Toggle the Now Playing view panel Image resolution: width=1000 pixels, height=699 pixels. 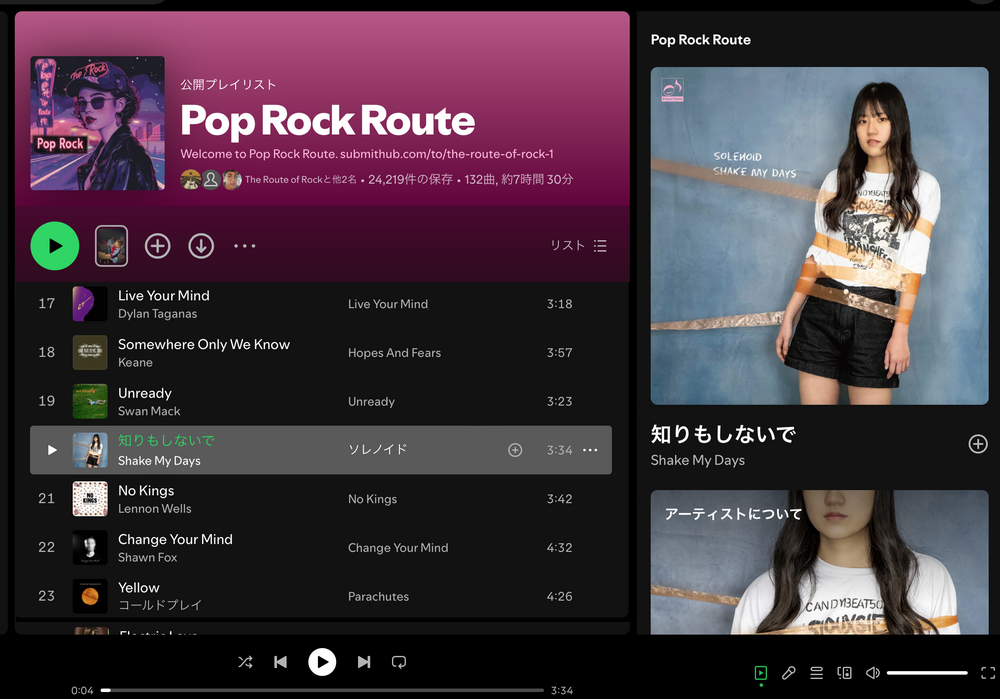click(x=761, y=673)
